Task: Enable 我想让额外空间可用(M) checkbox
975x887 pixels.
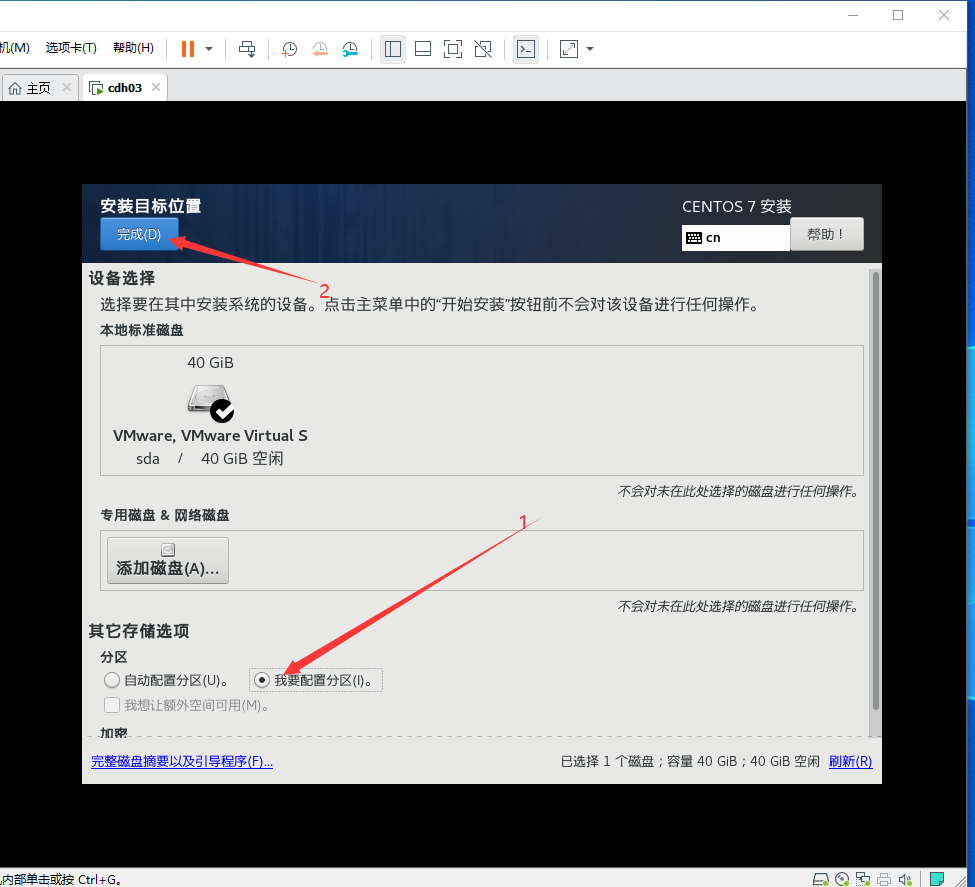Action: 112,704
